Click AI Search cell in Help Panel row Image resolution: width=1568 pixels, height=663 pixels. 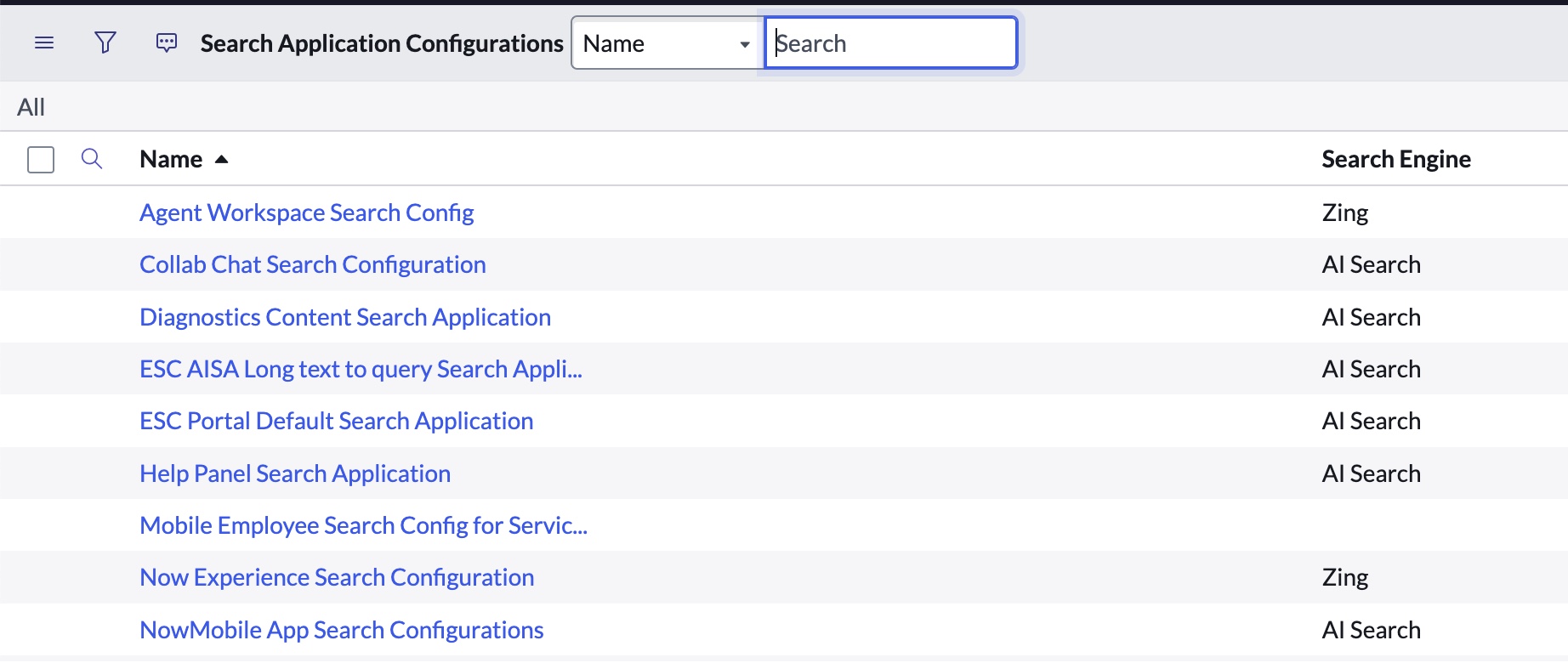click(x=1371, y=473)
